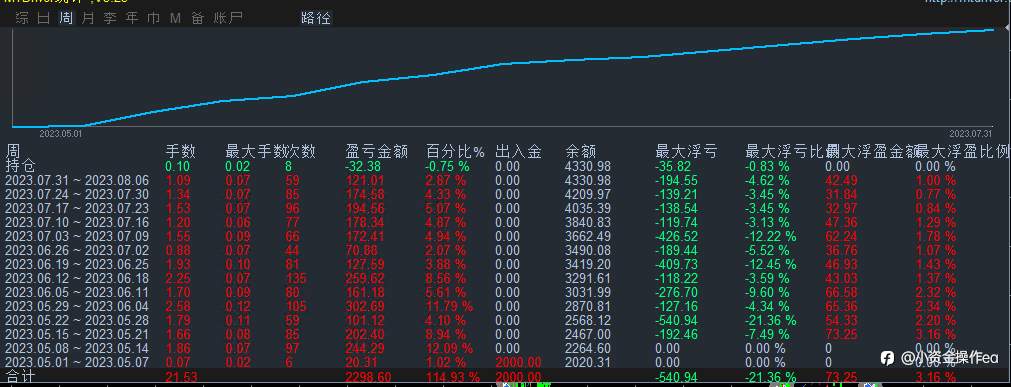Select the 2023.06.26 ~ 2023.07.02 week row

(77, 250)
